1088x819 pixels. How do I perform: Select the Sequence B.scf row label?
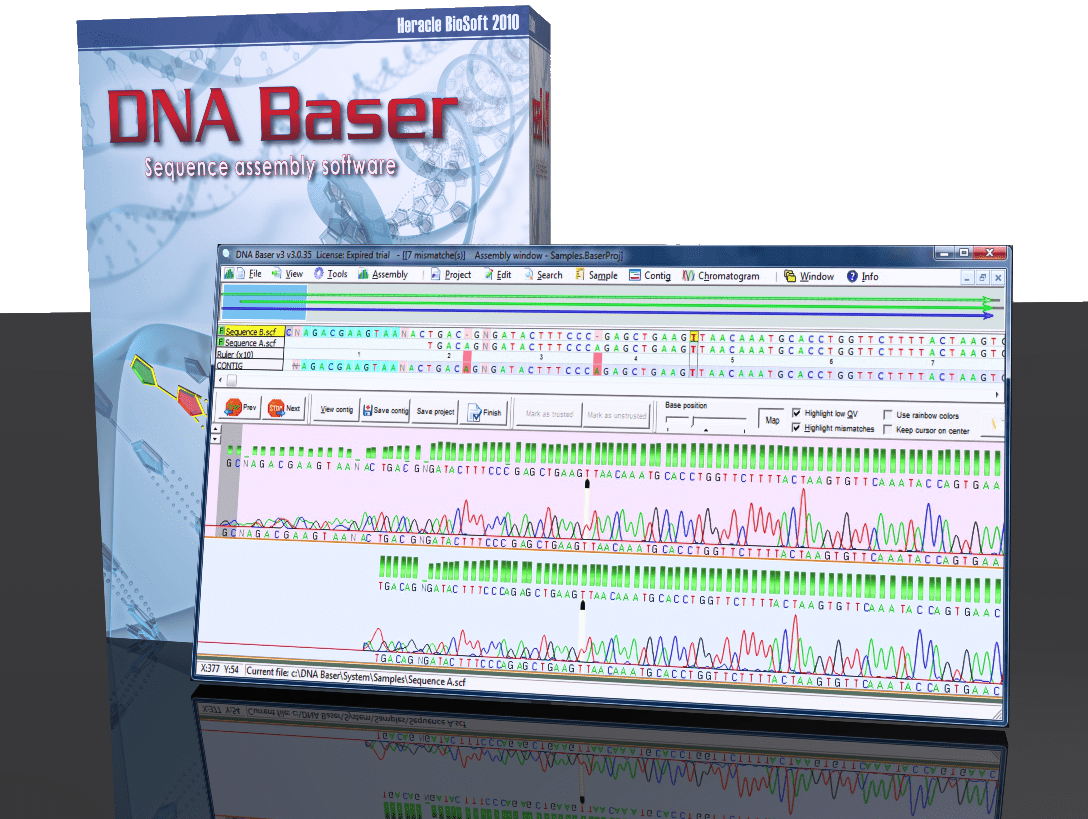click(250, 332)
